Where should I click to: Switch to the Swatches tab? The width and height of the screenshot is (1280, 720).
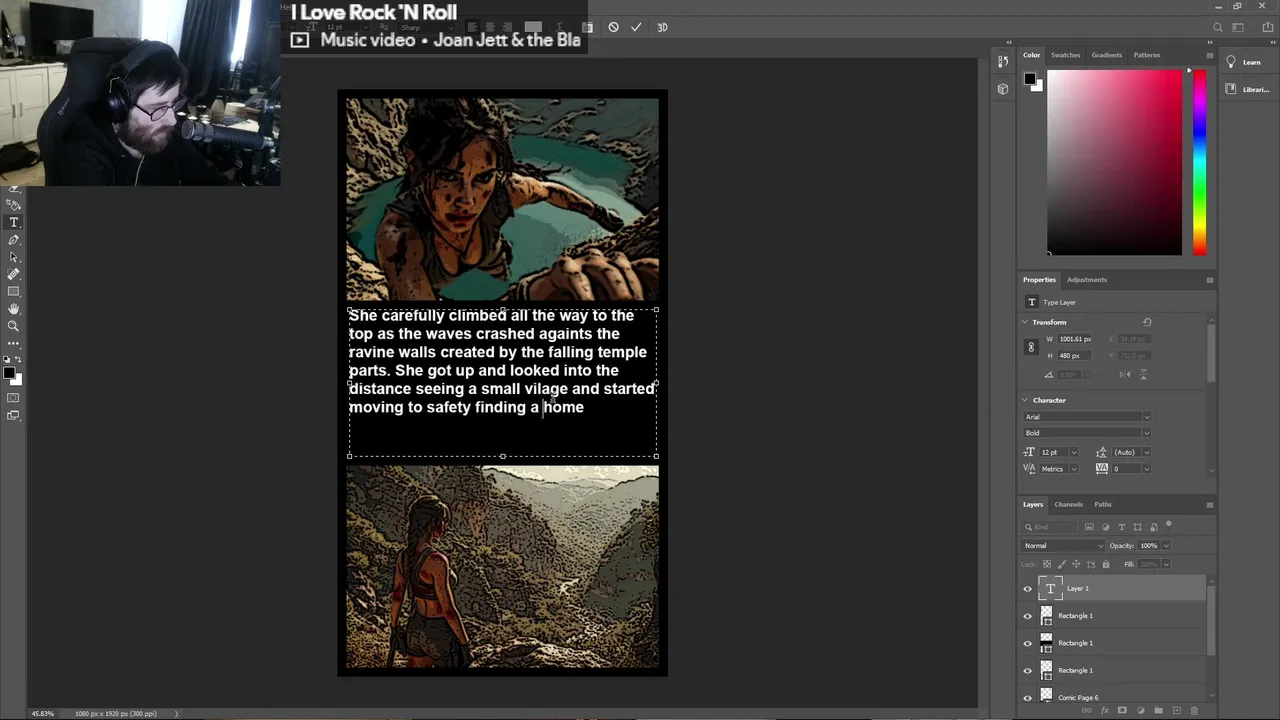[1065, 55]
